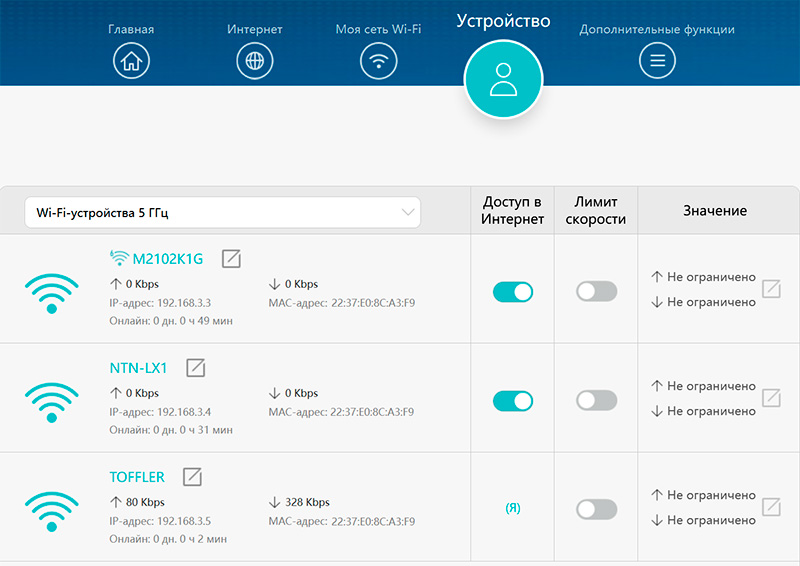The image size is (800, 566).
Task: Click the Home house icon
Action: tap(131, 61)
